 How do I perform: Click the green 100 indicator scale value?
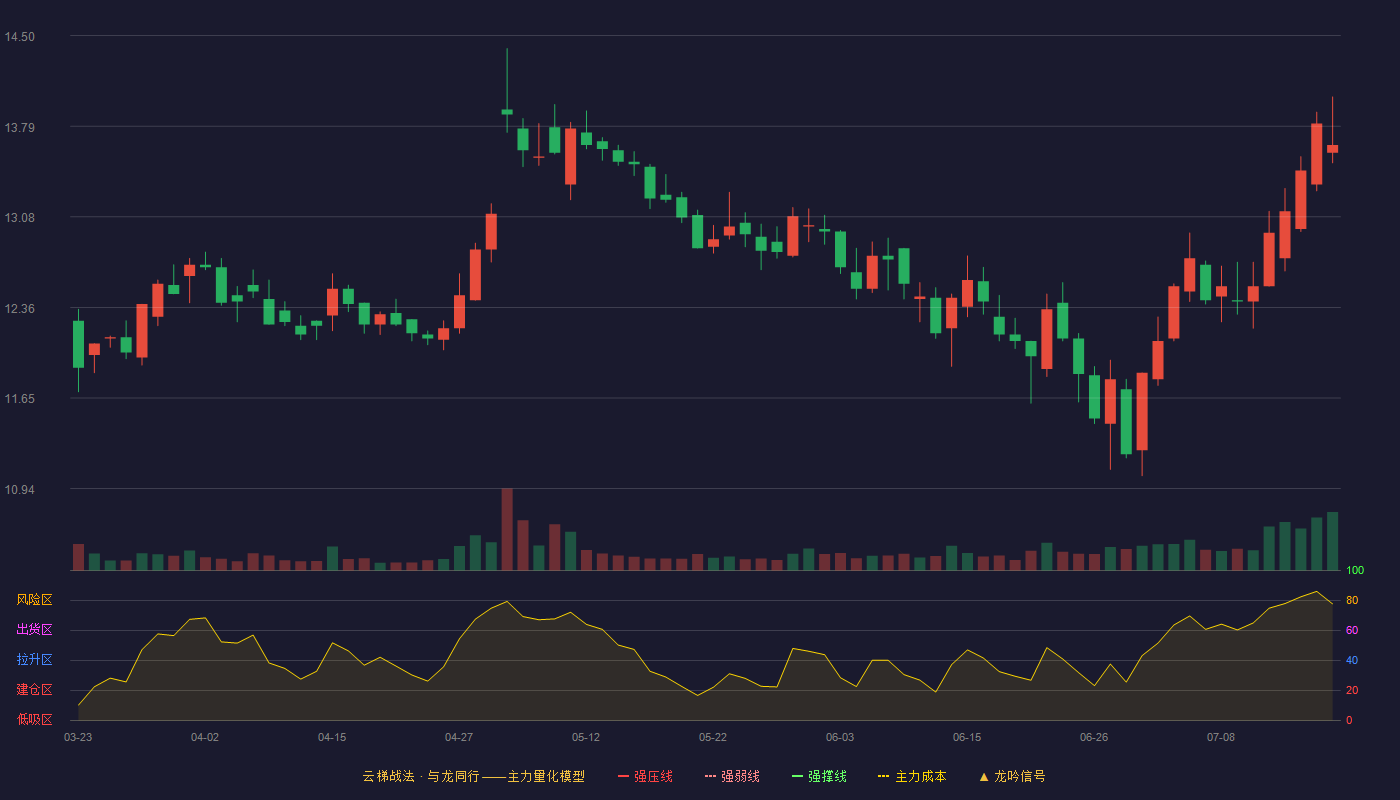[x=1355, y=570]
